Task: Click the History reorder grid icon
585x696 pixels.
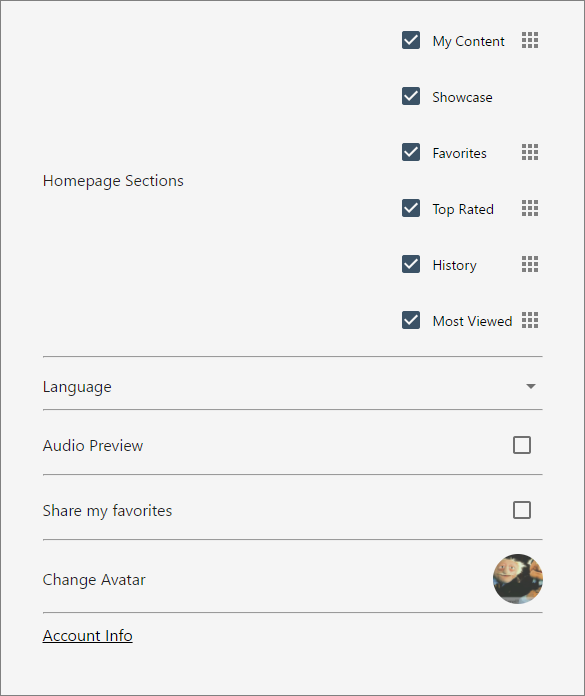Action: click(x=530, y=264)
